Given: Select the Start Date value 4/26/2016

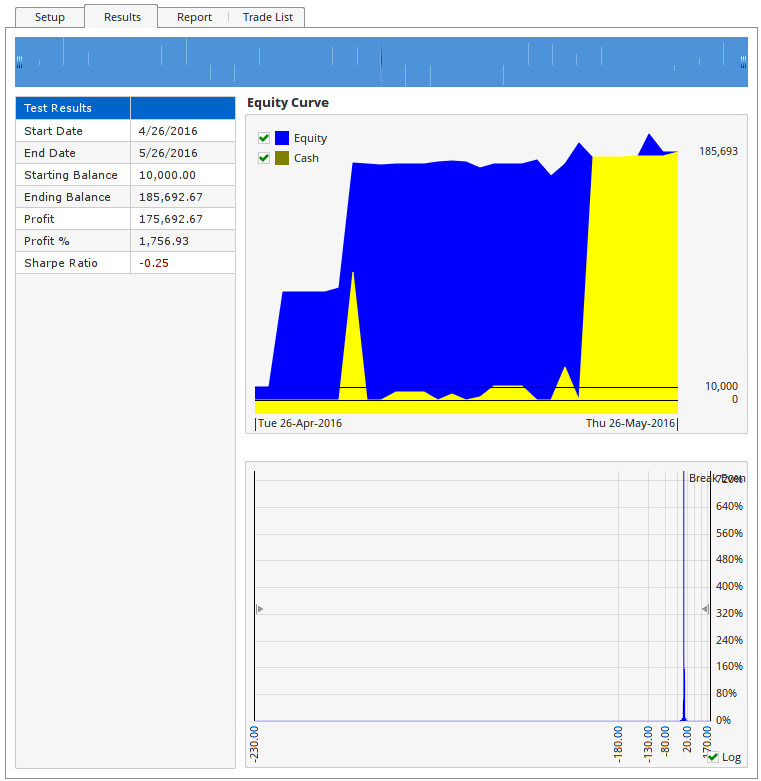Looking at the screenshot, I should (168, 131).
